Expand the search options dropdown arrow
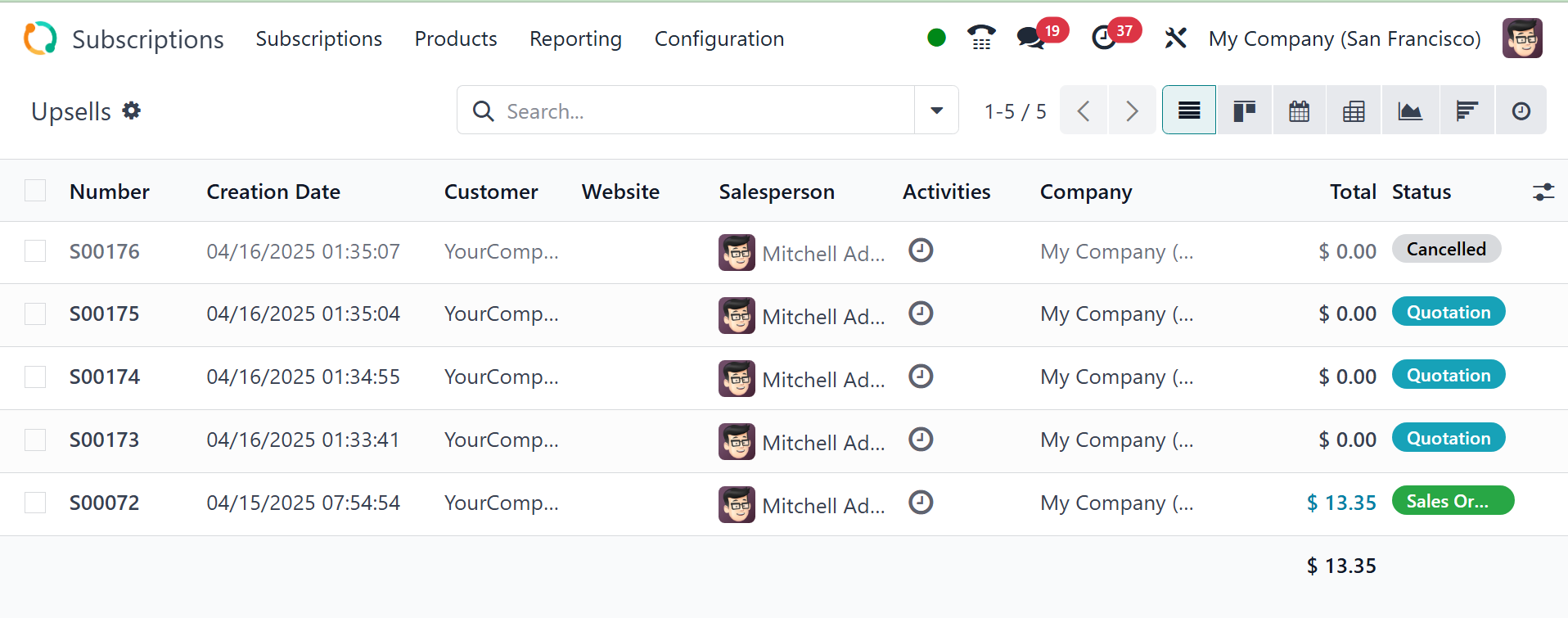This screenshot has width=1568, height=618. click(x=936, y=111)
